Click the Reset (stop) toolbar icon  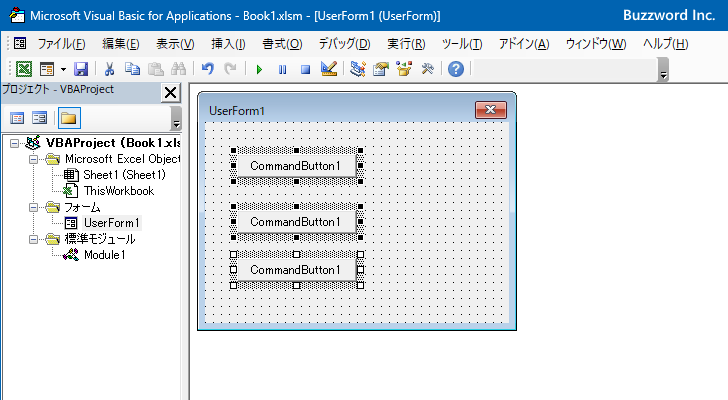pyautogui.click(x=305, y=70)
